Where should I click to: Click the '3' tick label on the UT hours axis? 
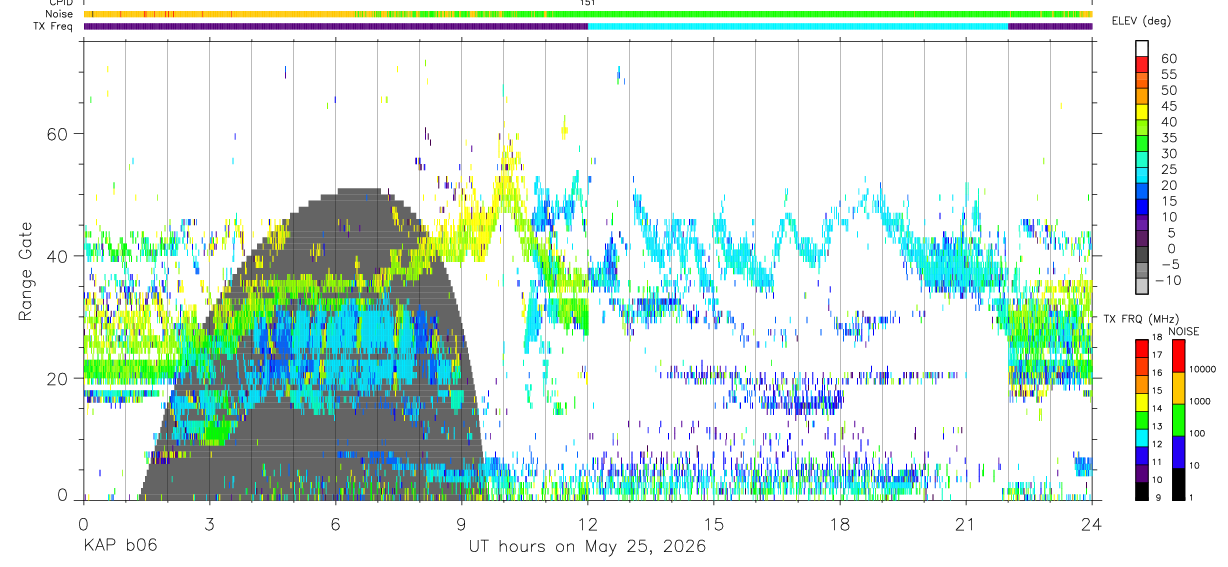[x=209, y=525]
